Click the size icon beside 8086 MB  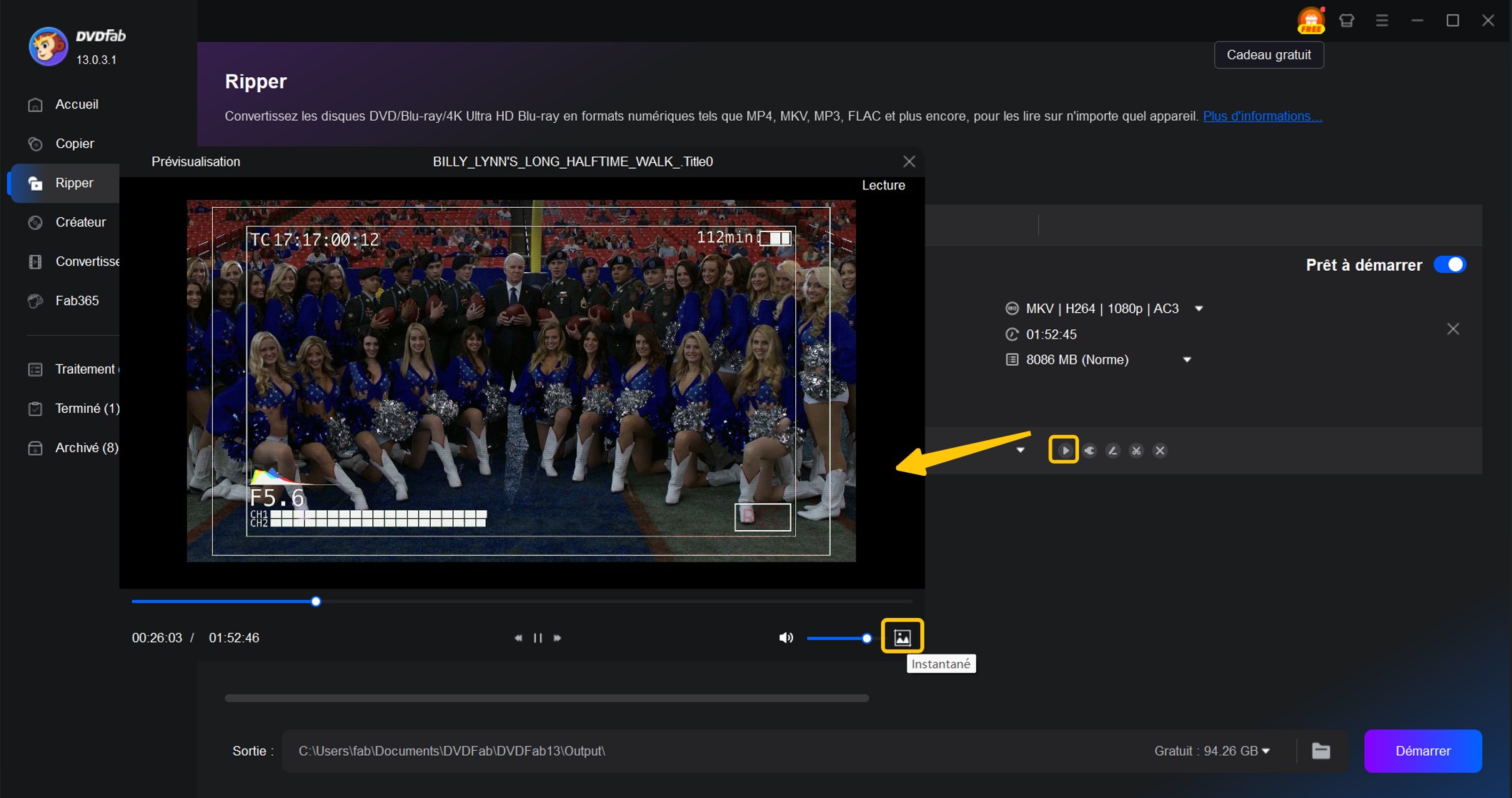1012,359
